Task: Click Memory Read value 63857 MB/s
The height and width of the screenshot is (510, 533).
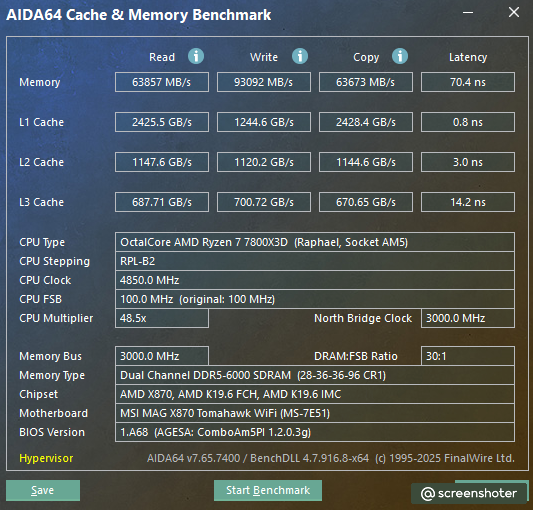Action: [162, 82]
